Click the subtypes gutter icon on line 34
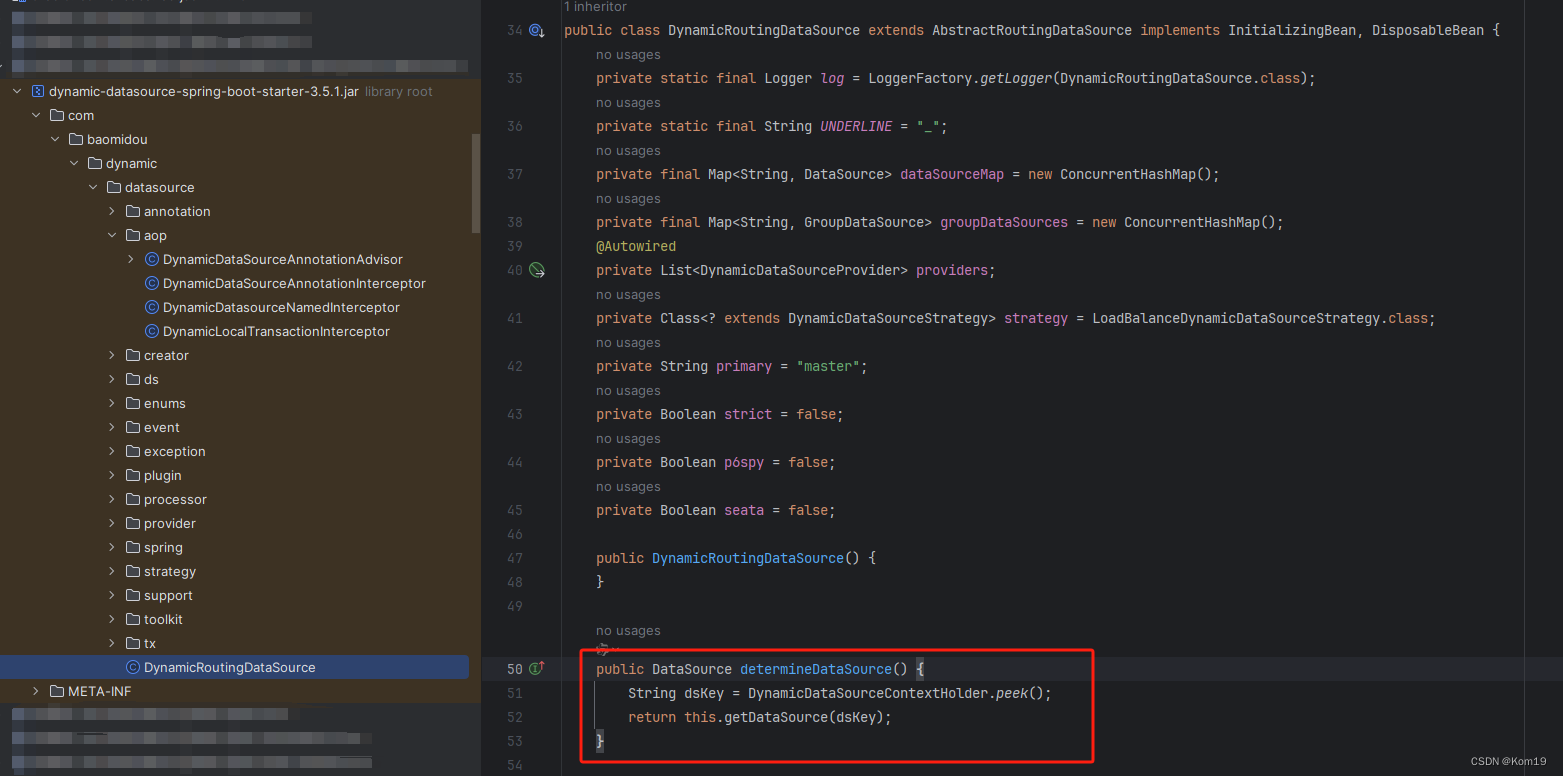Image resolution: width=1563 pixels, height=776 pixels. click(x=537, y=30)
